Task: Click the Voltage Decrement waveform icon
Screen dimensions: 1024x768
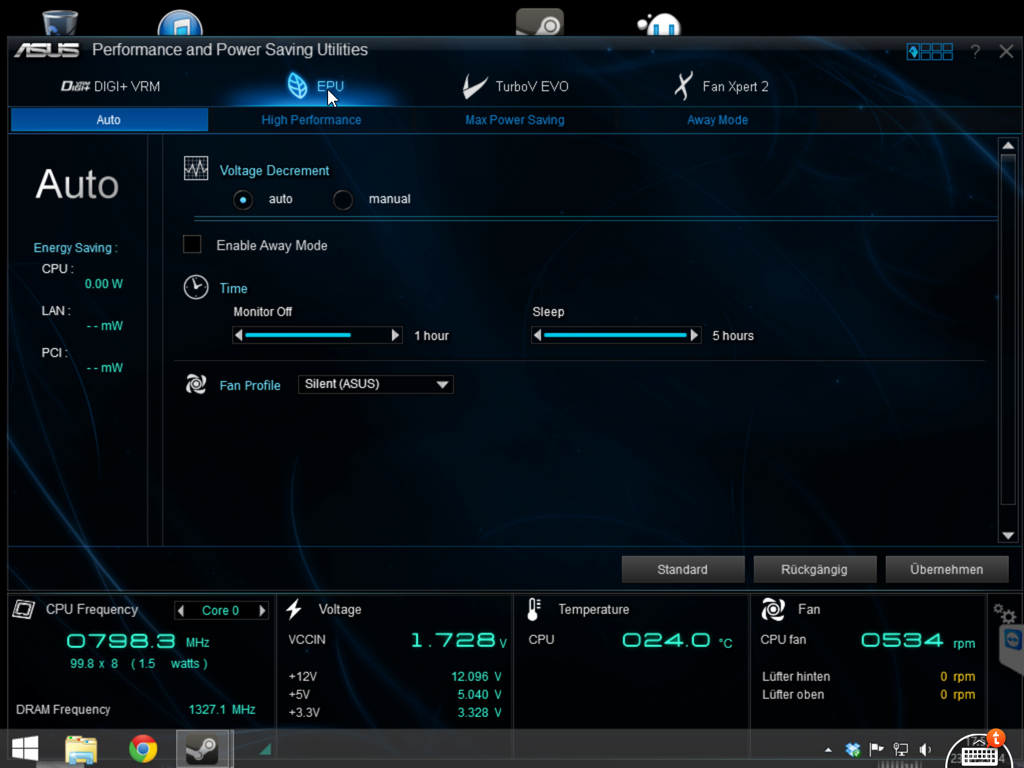Action: (196, 168)
